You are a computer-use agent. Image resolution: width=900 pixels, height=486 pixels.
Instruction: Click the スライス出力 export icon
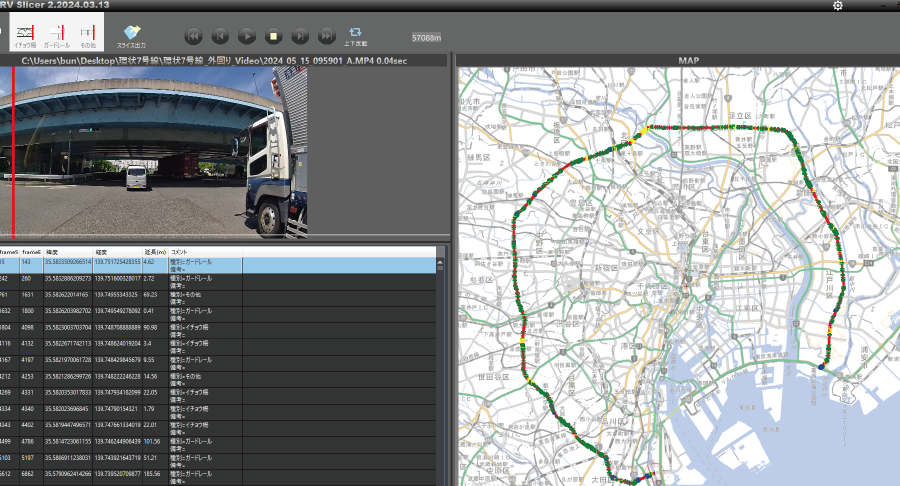point(131,36)
